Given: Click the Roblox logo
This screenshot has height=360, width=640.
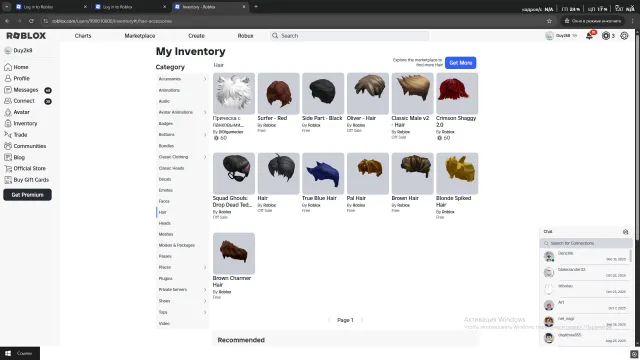Looking at the screenshot, I should [x=26, y=36].
